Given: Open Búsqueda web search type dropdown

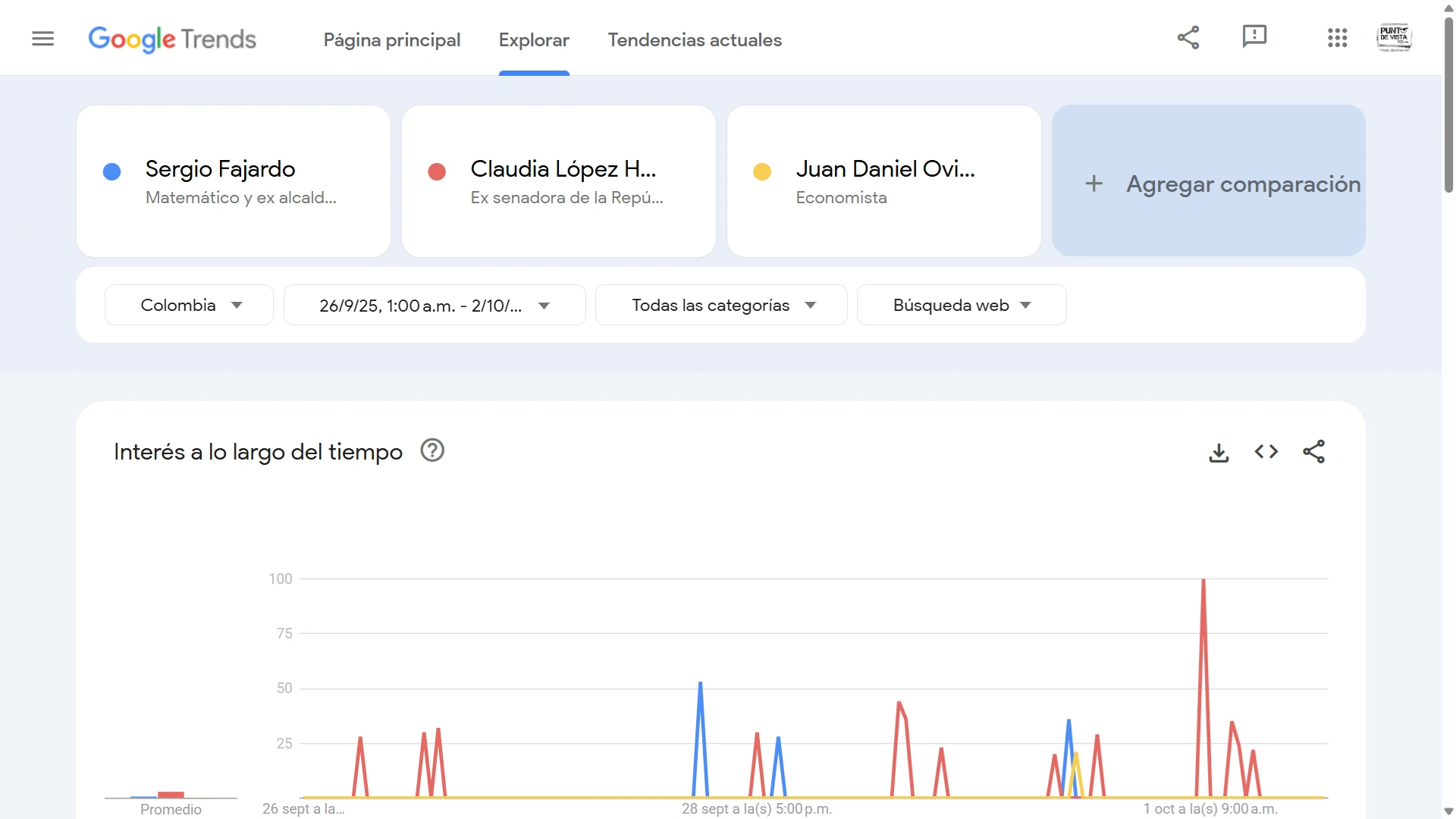Looking at the screenshot, I should (961, 306).
